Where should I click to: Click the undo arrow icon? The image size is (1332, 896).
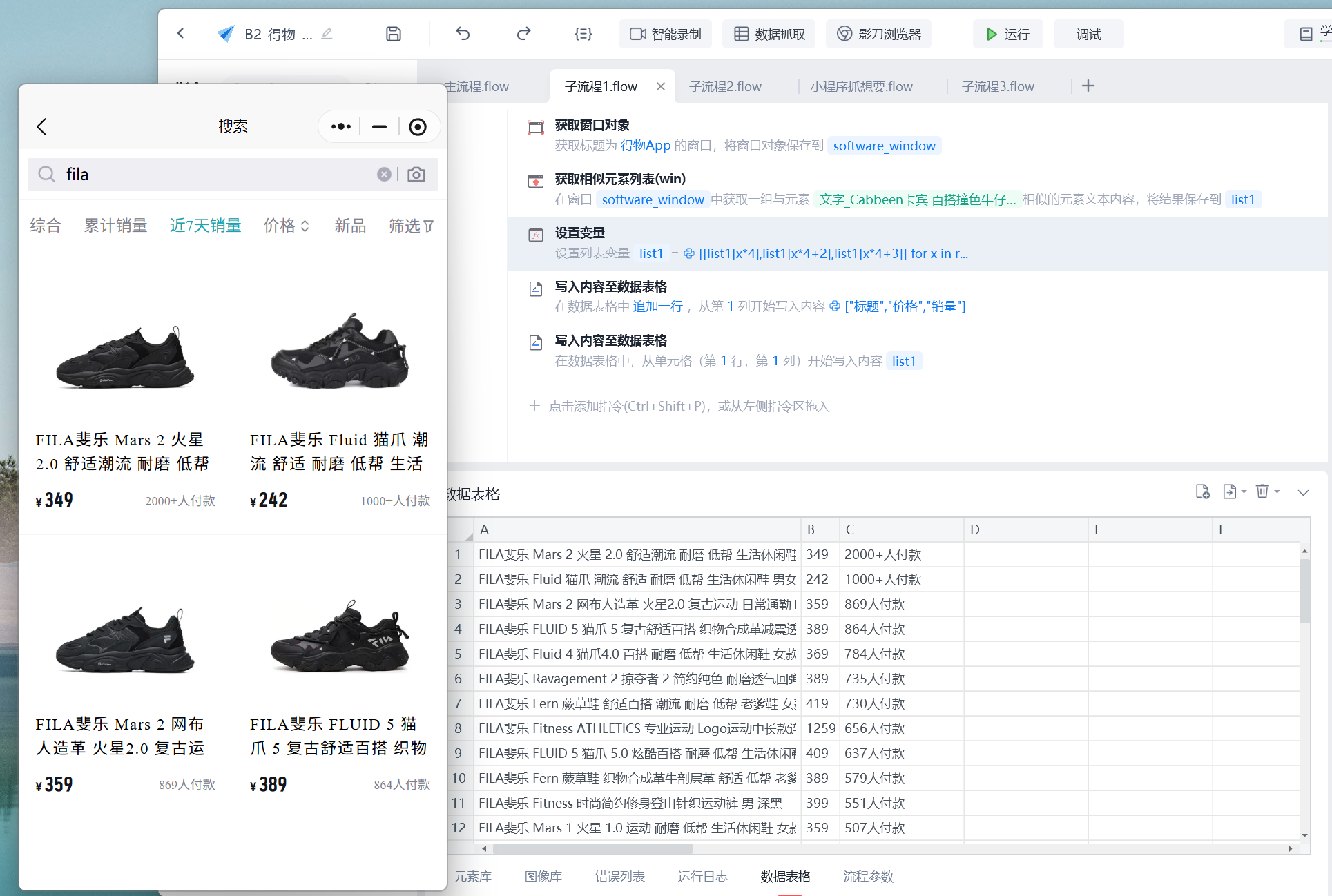(463, 34)
